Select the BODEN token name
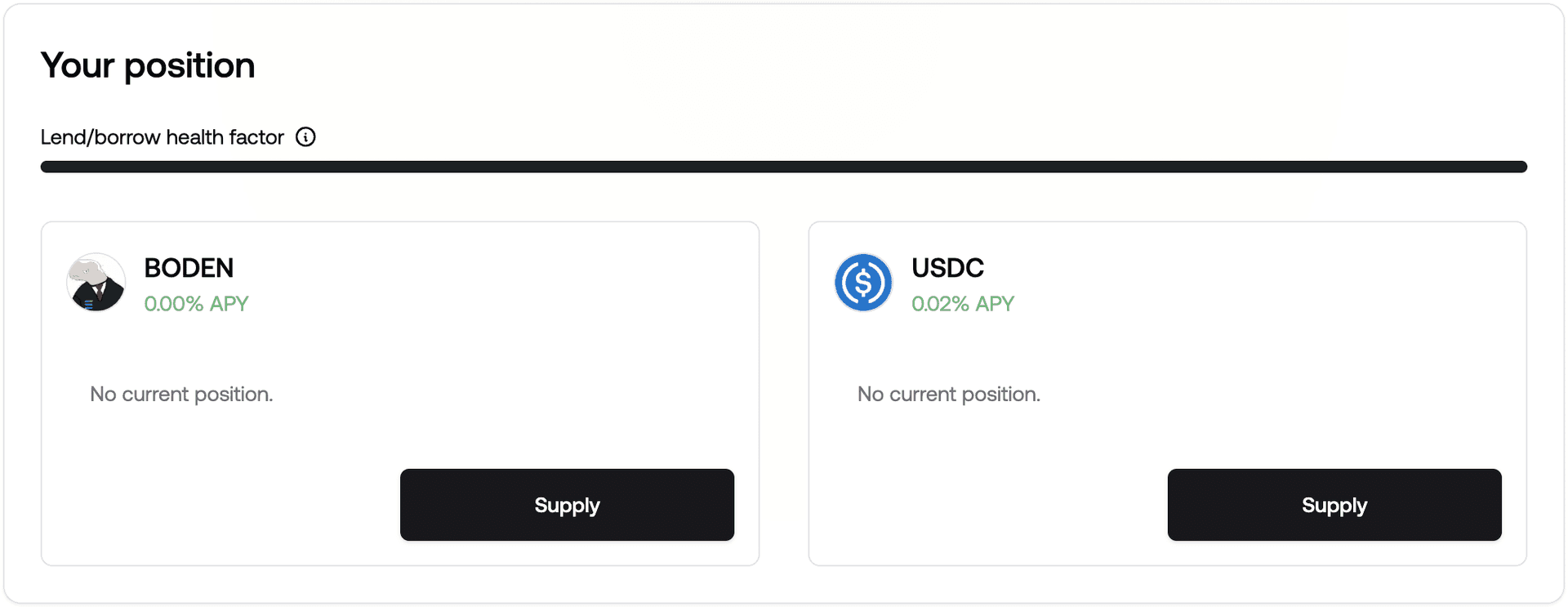1568x607 pixels. [x=189, y=268]
